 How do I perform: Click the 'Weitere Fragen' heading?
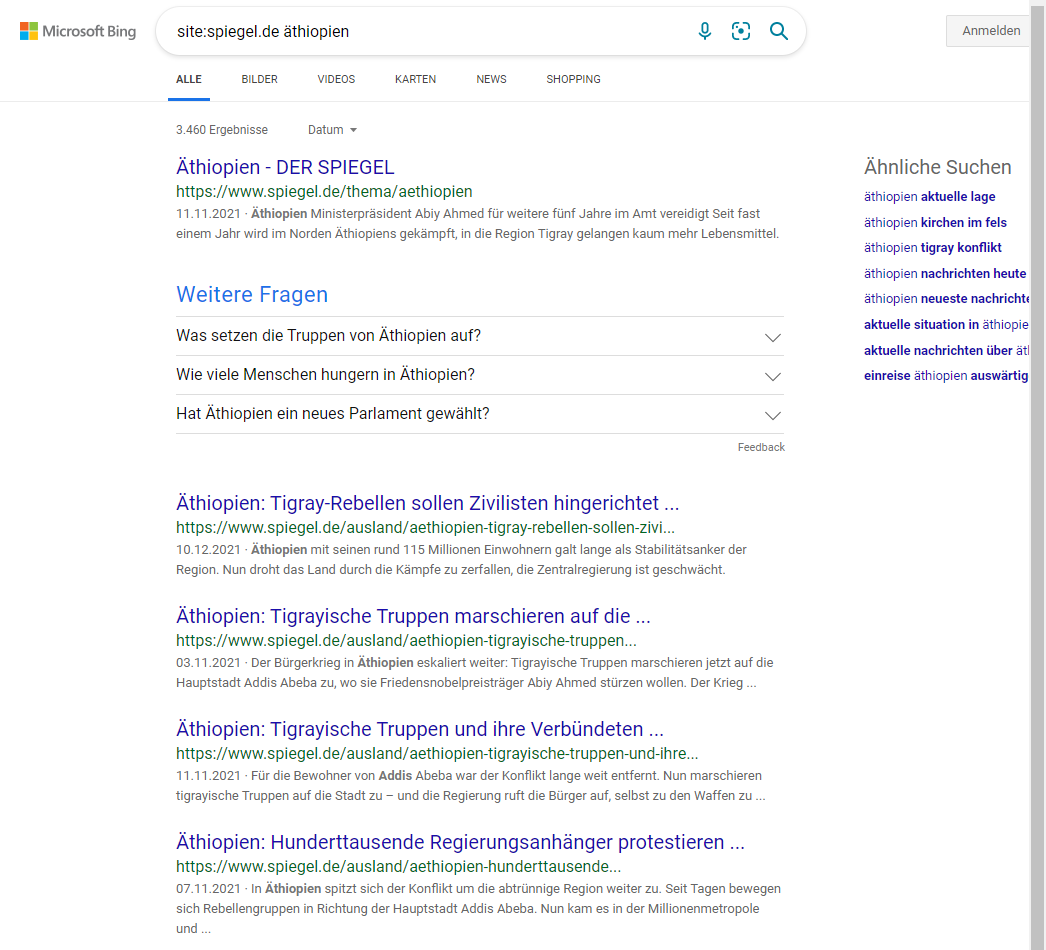tap(252, 295)
